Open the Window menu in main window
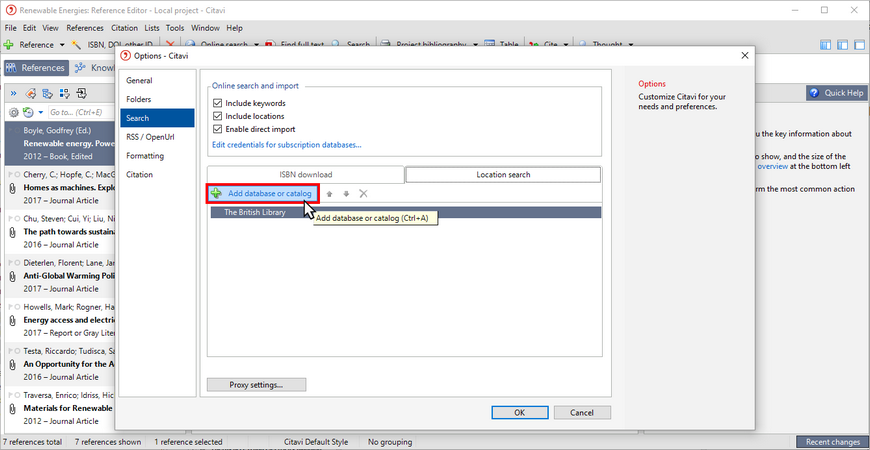The image size is (870, 450). (x=205, y=28)
